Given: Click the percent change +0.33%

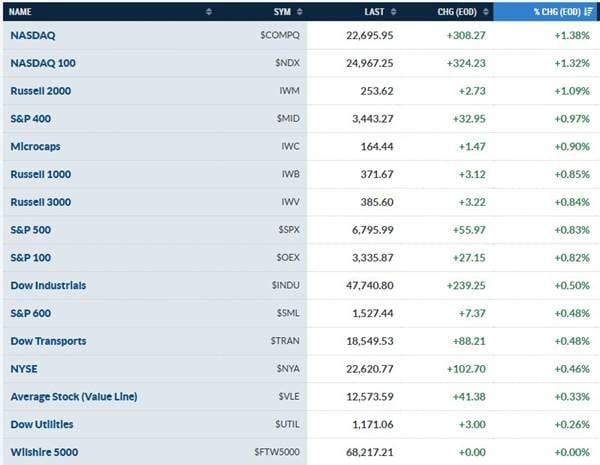Looking at the screenshot, I should click(572, 397).
